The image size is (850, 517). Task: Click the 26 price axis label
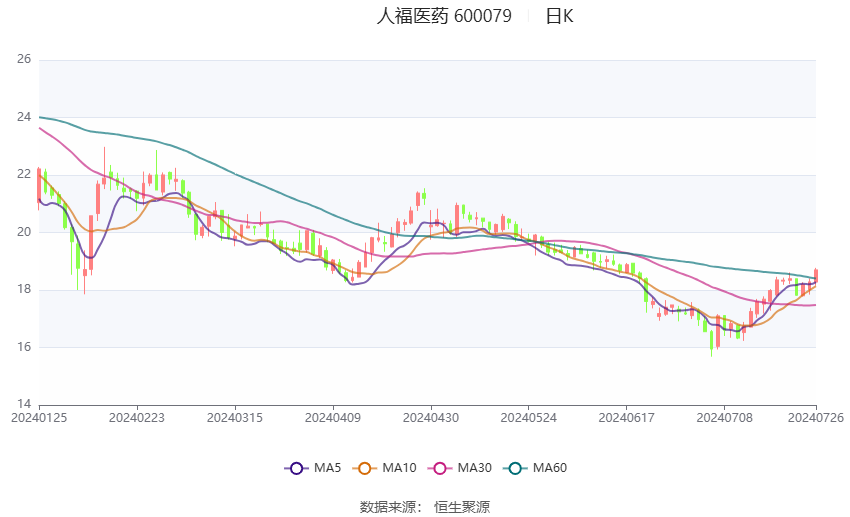(x=24, y=59)
